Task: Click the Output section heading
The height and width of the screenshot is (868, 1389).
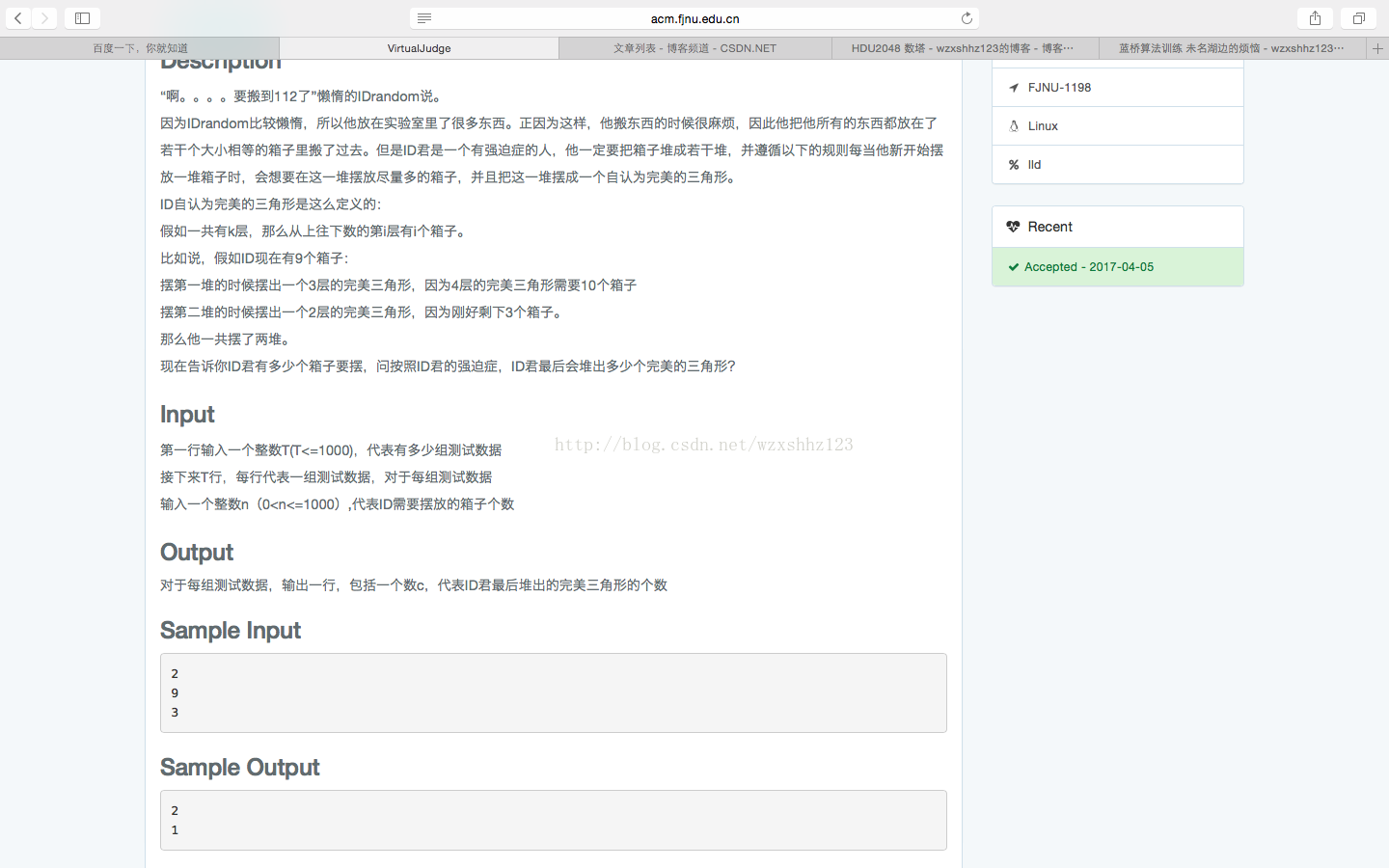Action: [197, 553]
